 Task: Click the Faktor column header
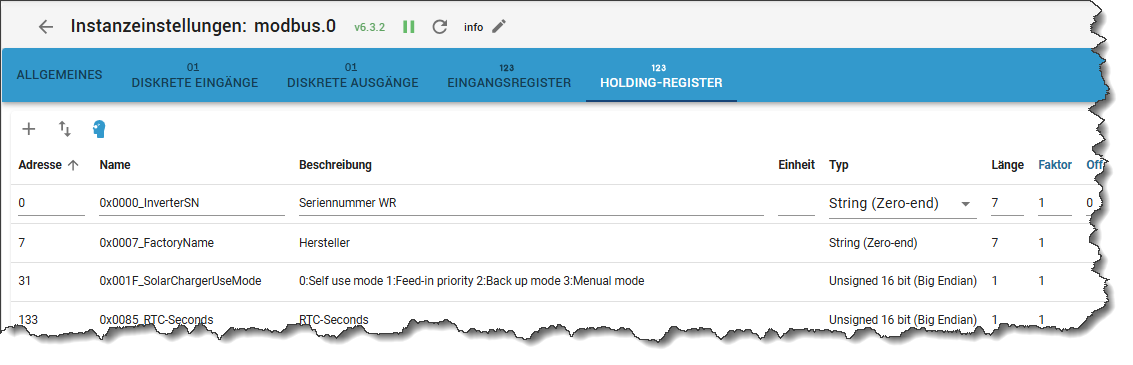[x=1055, y=165]
